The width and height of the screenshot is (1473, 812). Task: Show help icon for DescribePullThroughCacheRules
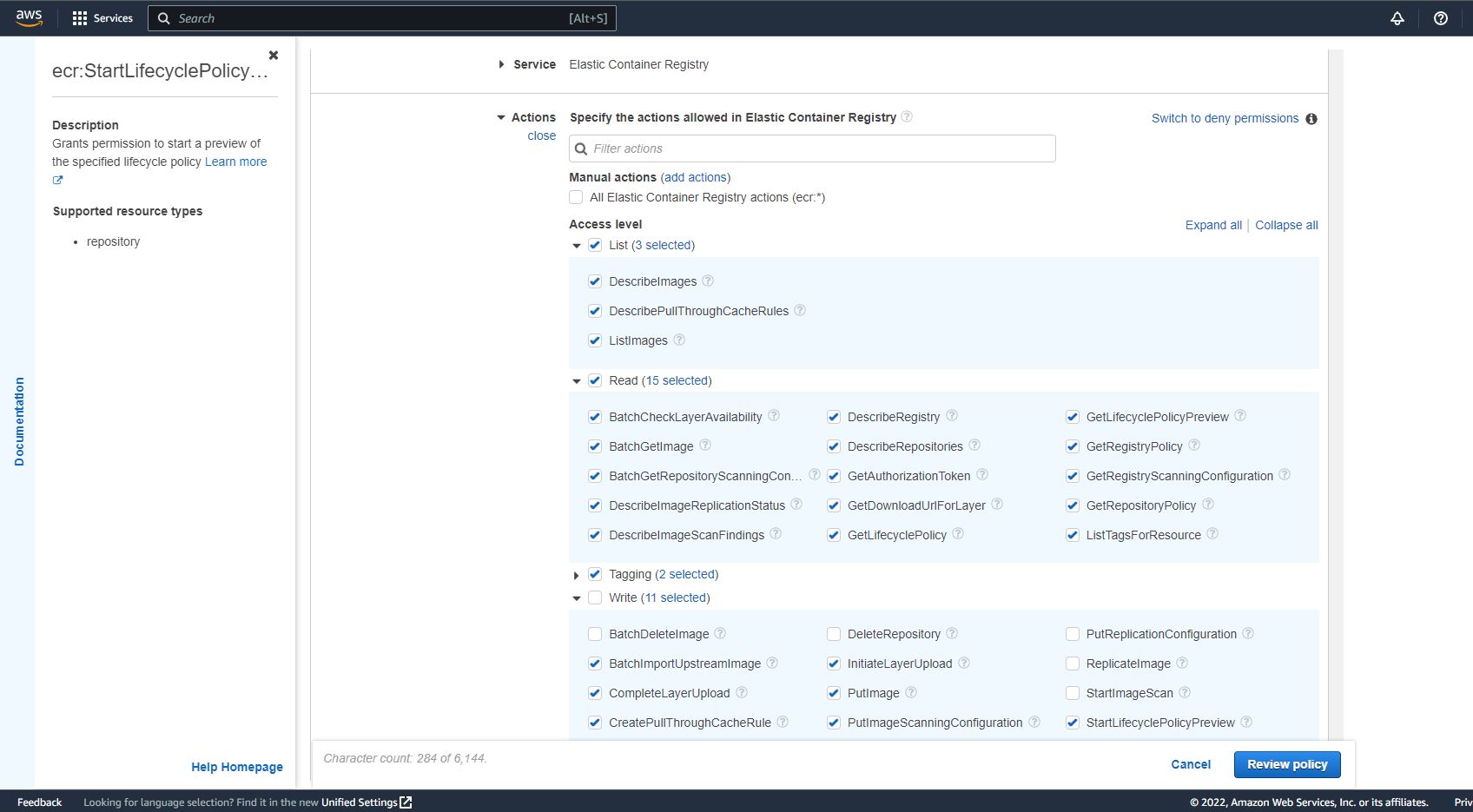pyautogui.click(x=800, y=310)
